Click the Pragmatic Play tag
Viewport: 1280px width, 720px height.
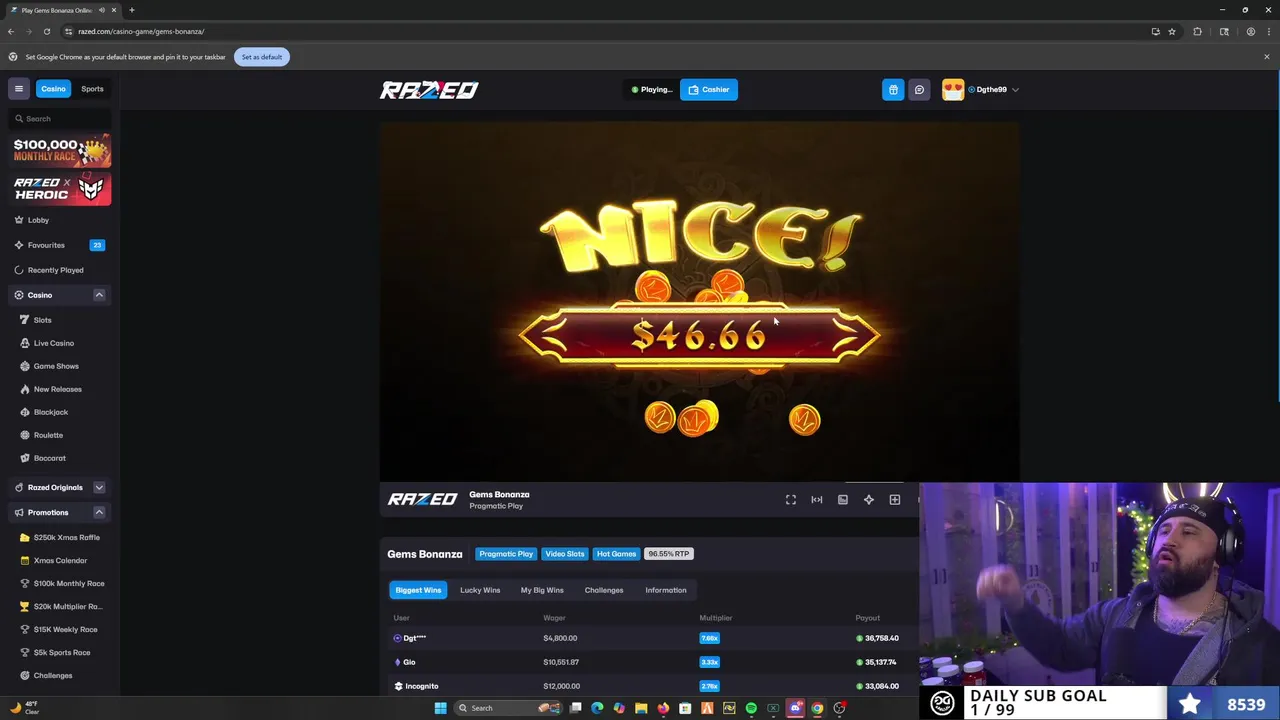506,554
